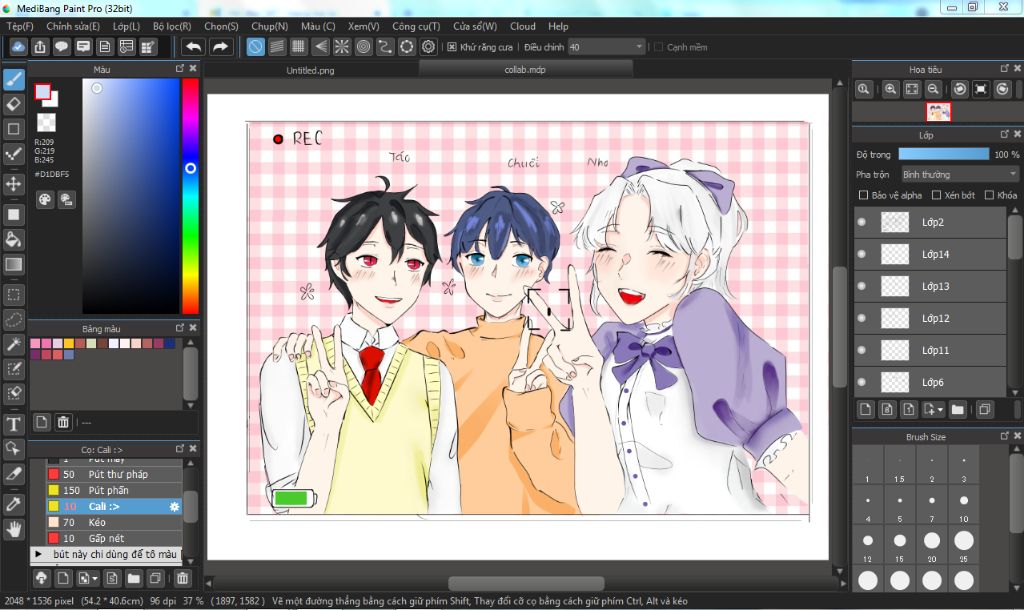Delete brush with trash icon
Screen dimensions: 1024x610
(182, 578)
